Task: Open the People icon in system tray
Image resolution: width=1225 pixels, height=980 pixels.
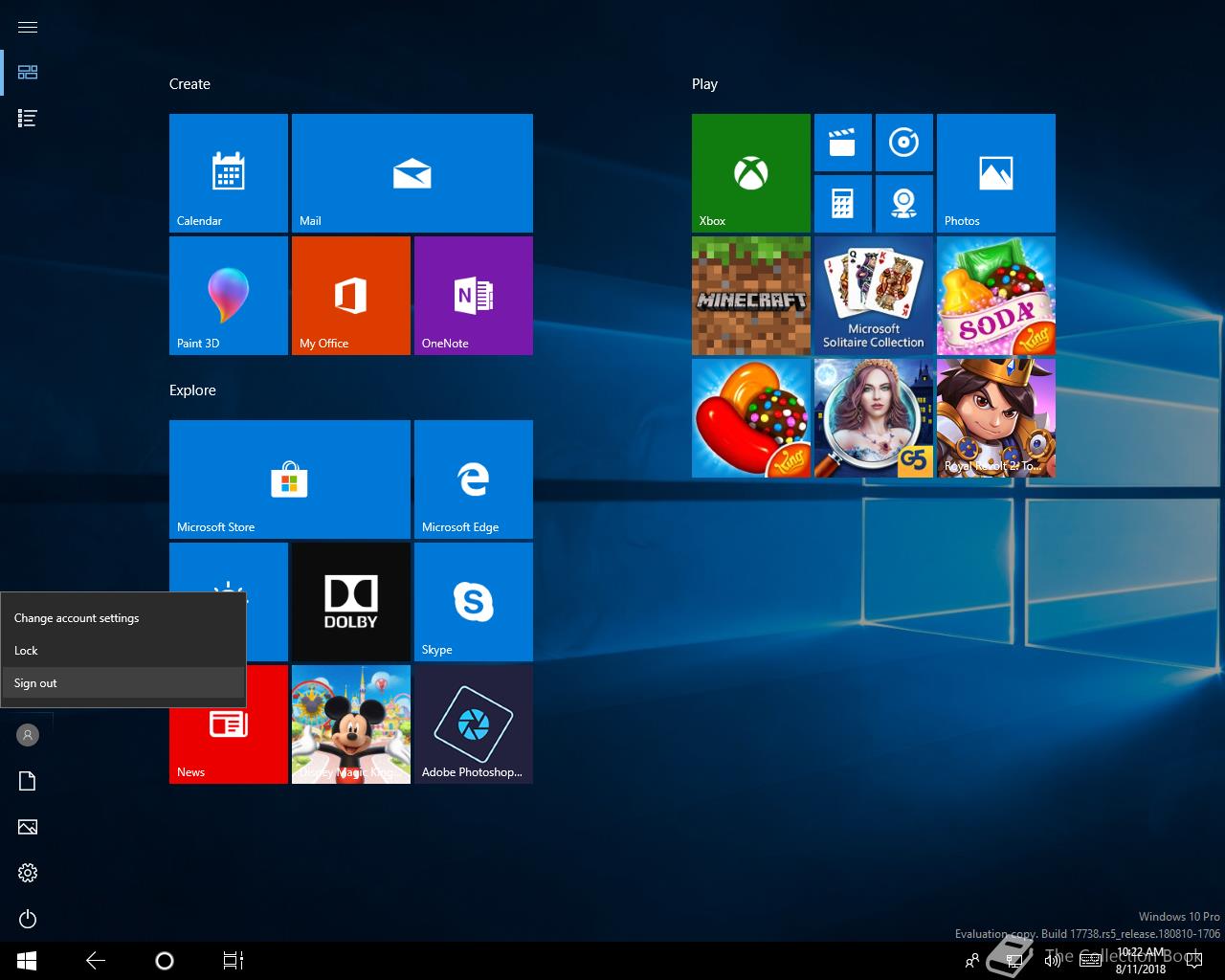Action: point(972,961)
